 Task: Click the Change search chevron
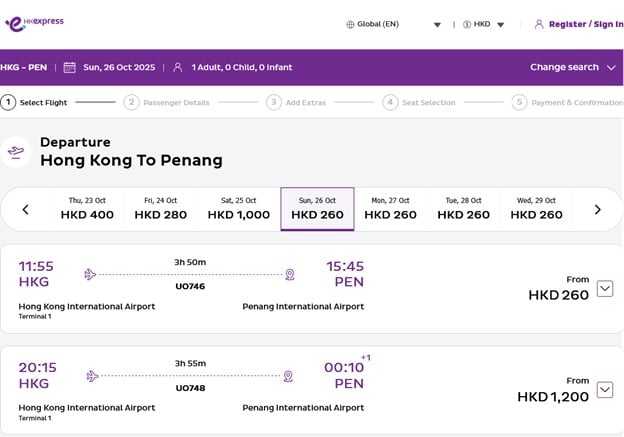(x=611, y=68)
